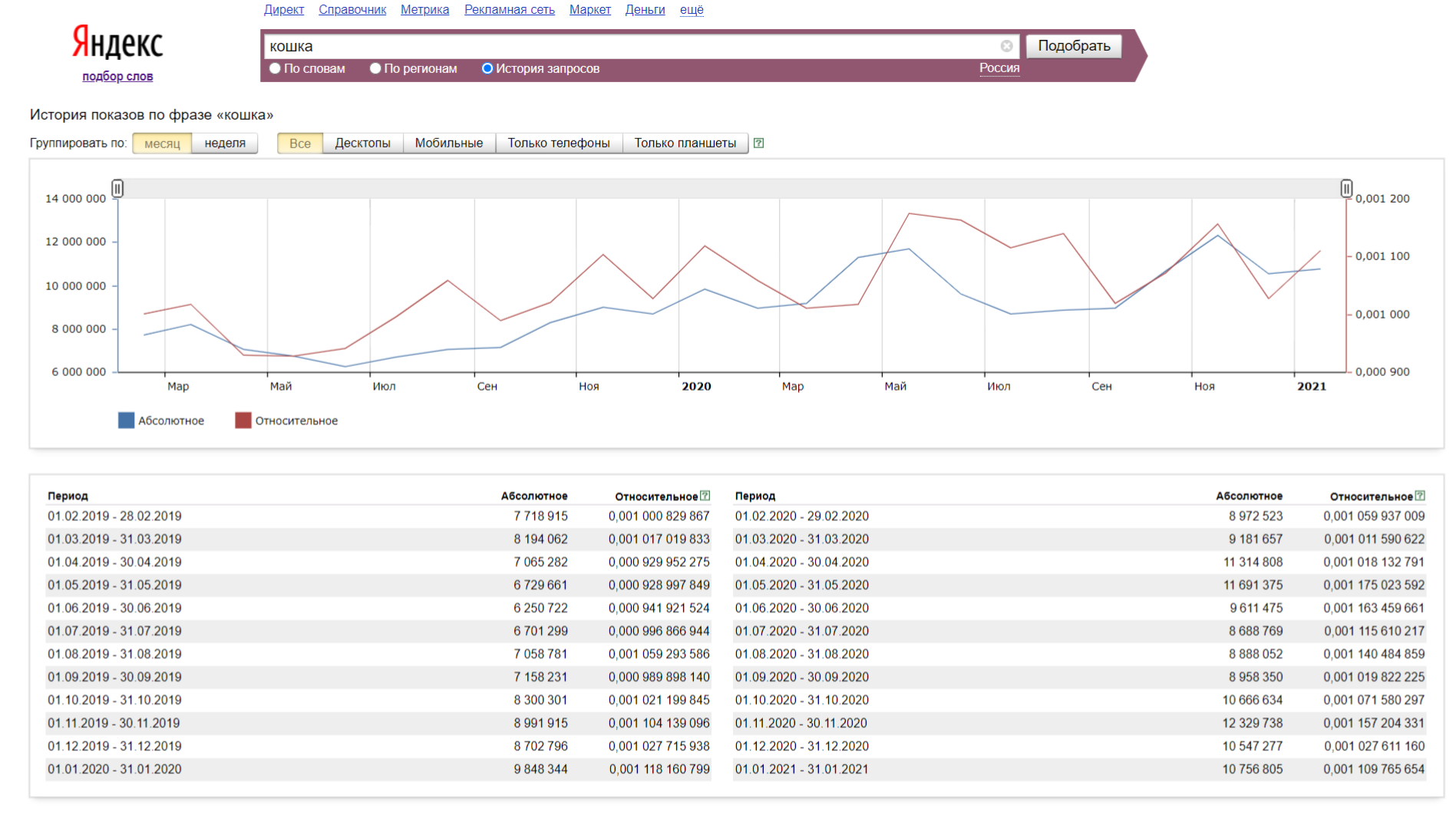Open help icon beside right table's Относительное header
Screen dimensions: 1456x818
[1419, 496]
